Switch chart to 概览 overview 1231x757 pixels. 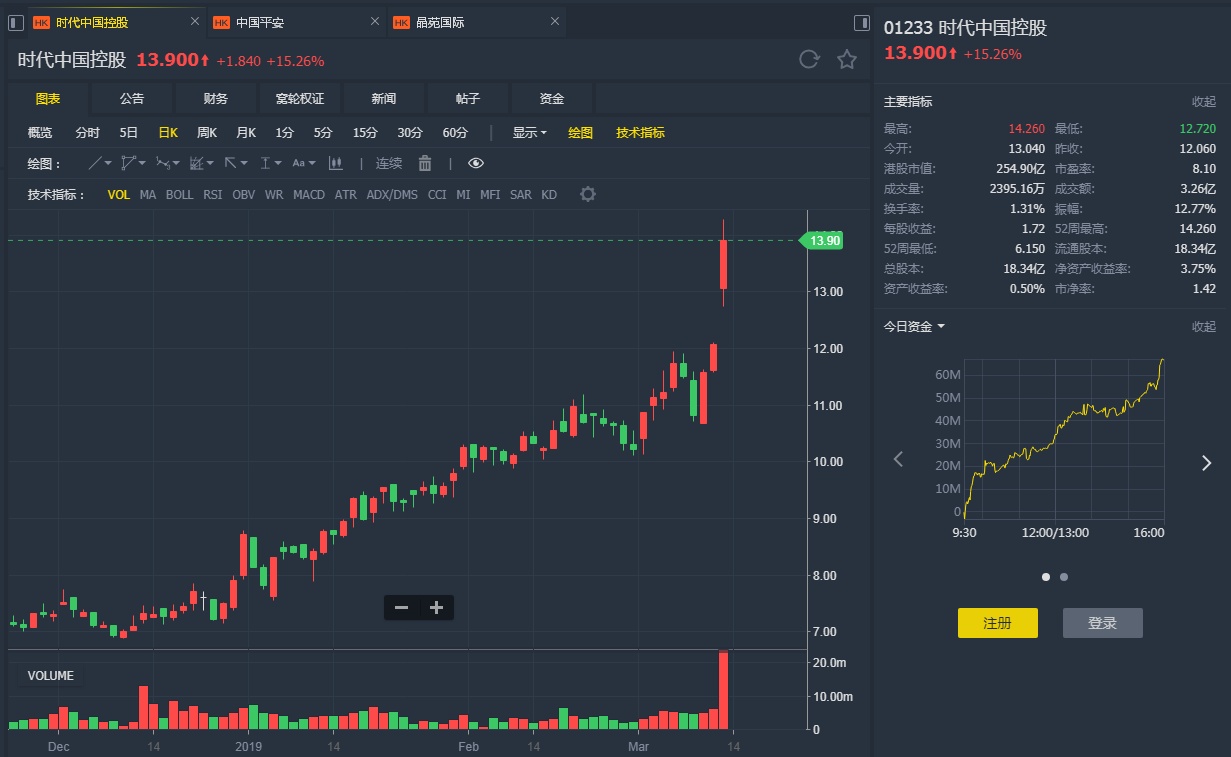tap(40, 132)
